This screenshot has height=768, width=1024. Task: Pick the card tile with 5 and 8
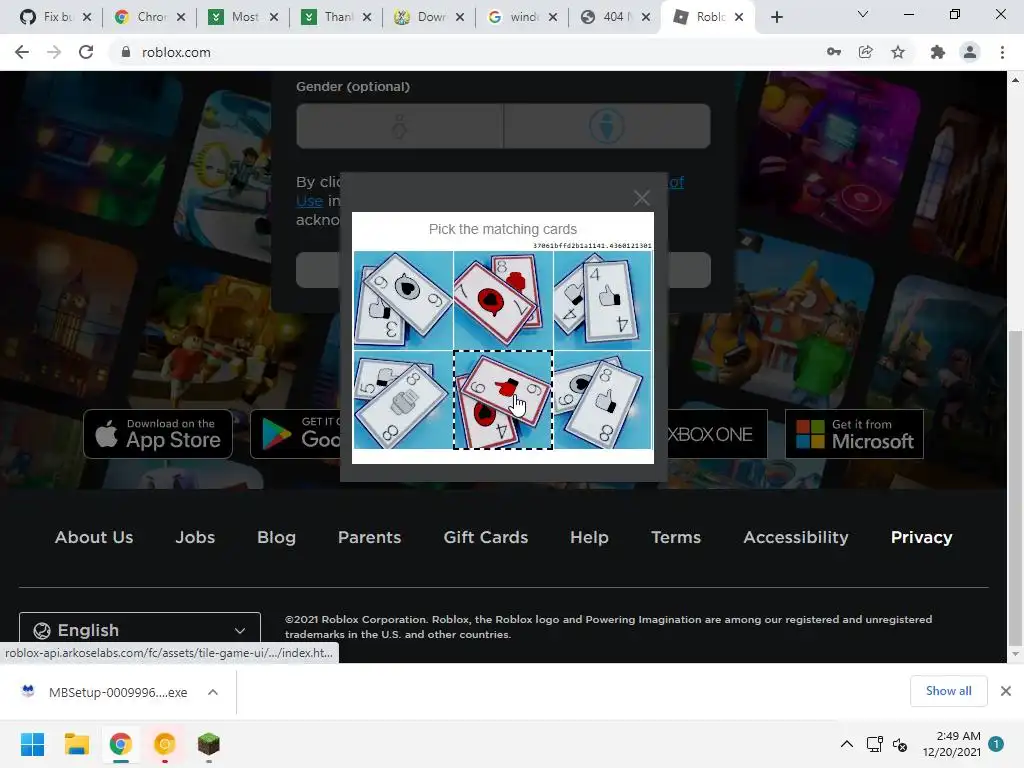(403, 400)
